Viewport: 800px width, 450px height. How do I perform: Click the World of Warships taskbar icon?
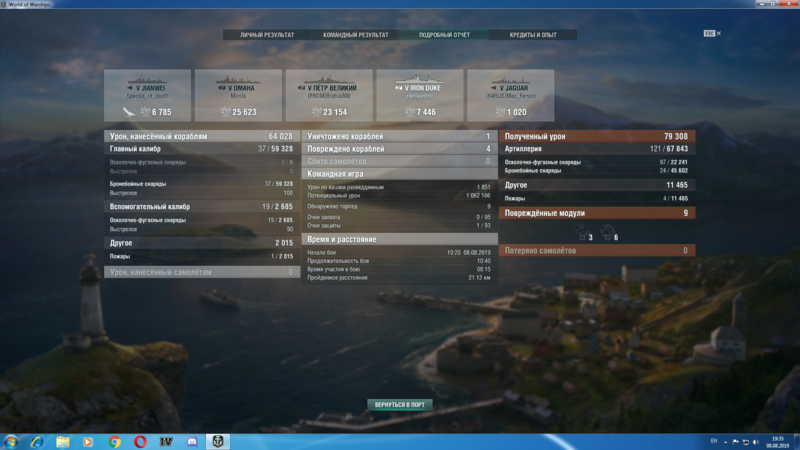219,441
